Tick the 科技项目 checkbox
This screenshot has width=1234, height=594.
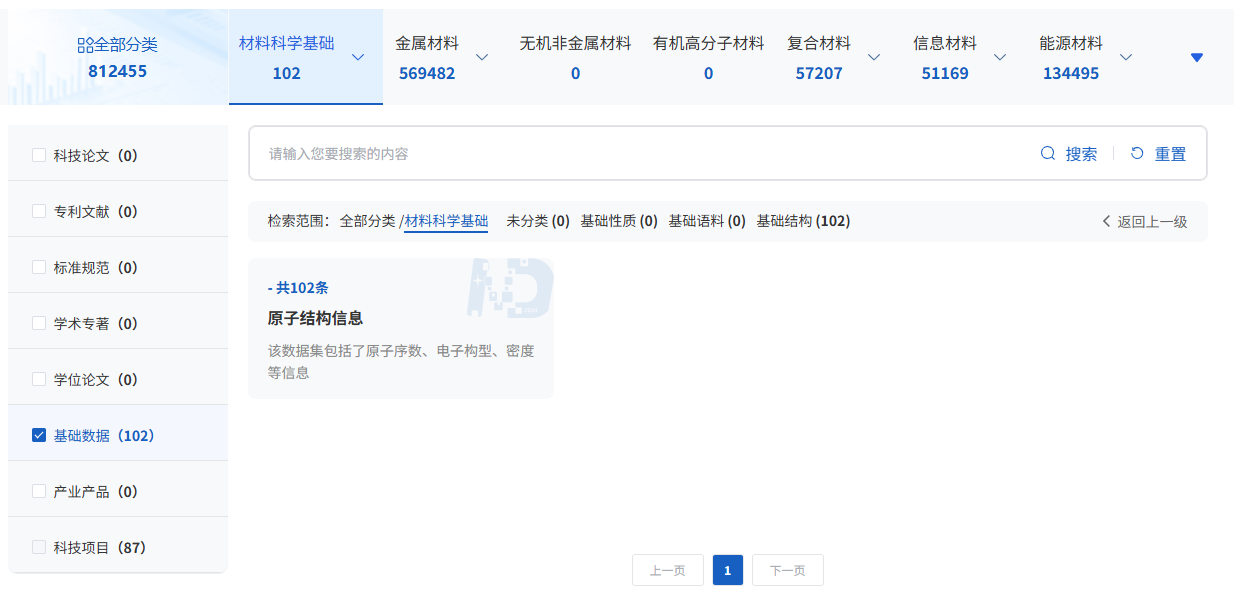pyautogui.click(x=39, y=547)
